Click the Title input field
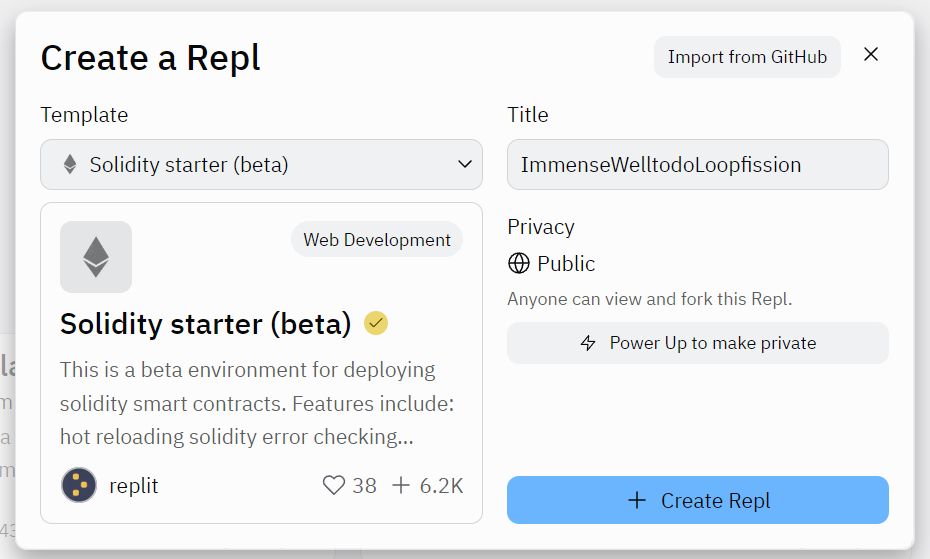 pyautogui.click(x=697, y=165)
